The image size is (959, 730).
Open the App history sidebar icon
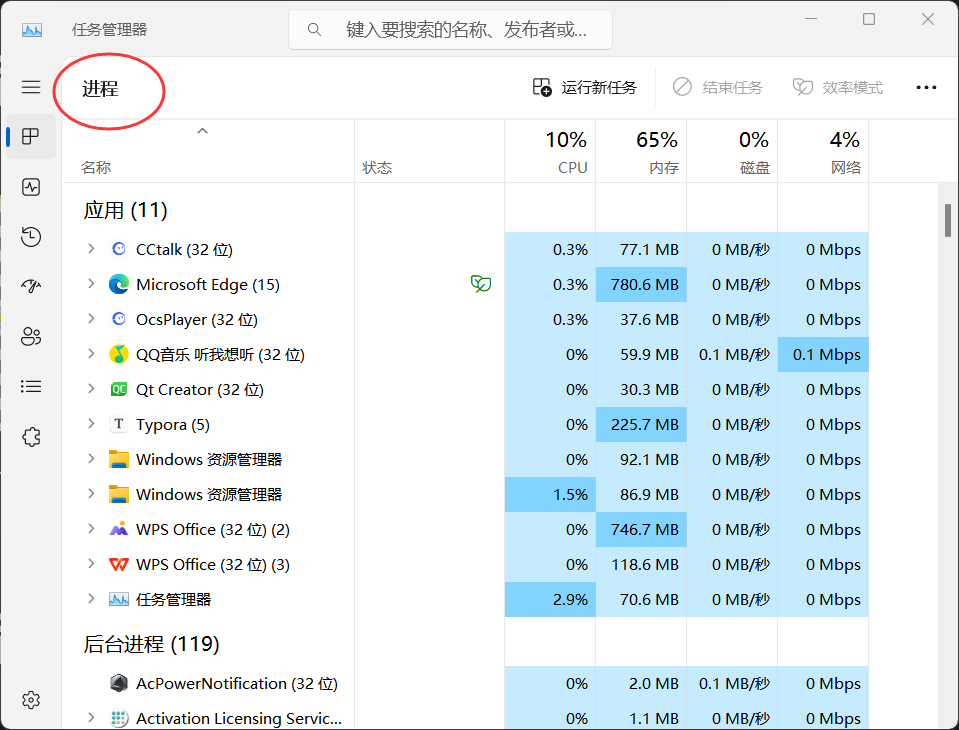[x=31, y=237]
